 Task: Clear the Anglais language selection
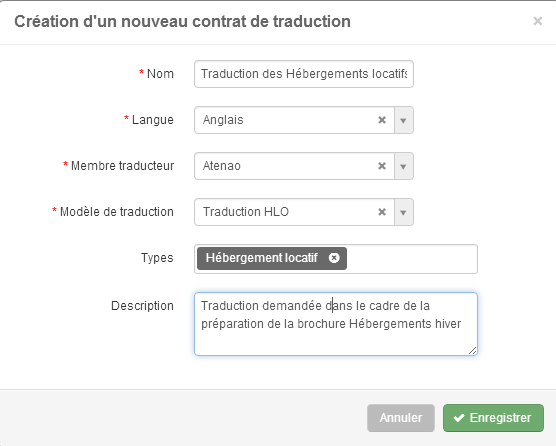coord(382,120)
